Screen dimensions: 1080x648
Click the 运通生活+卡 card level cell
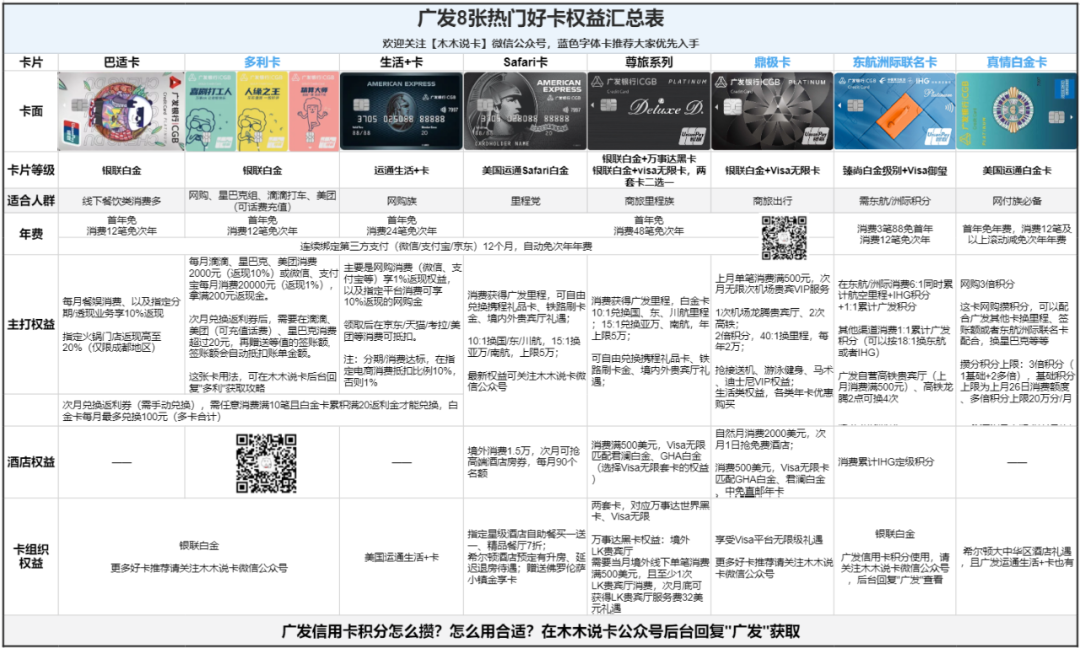402,170
